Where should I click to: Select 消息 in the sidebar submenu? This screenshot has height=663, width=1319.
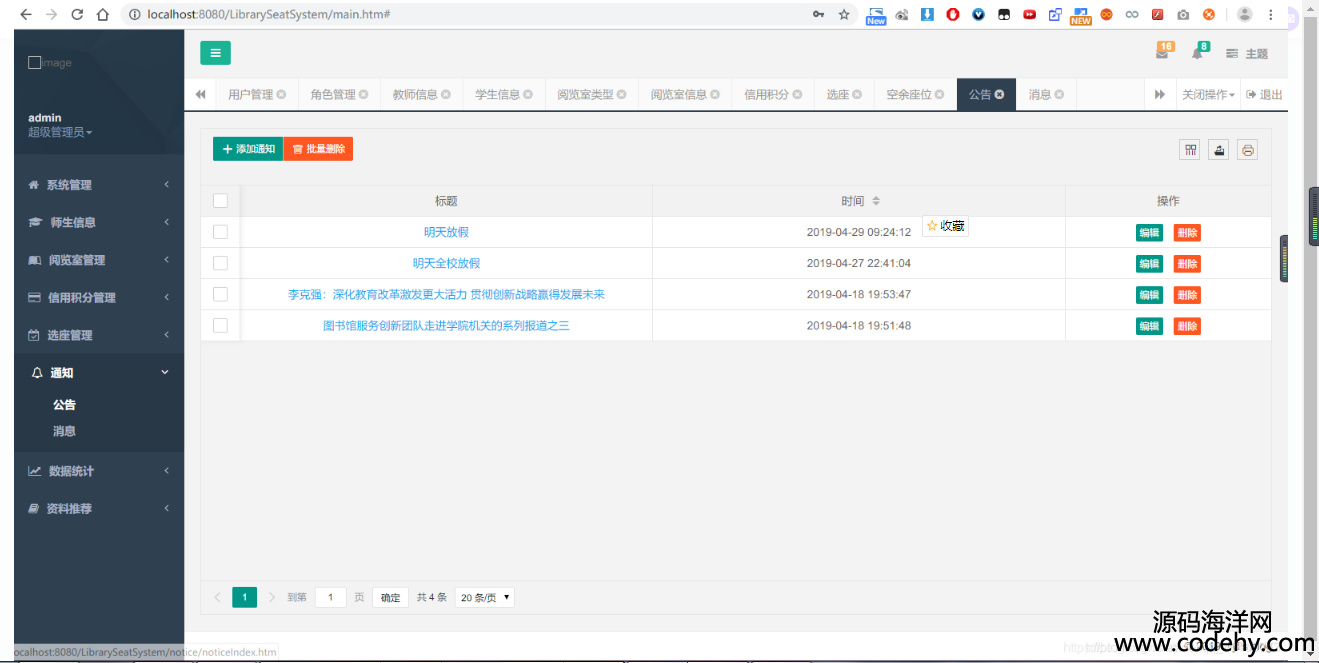(x=64, y=431)
